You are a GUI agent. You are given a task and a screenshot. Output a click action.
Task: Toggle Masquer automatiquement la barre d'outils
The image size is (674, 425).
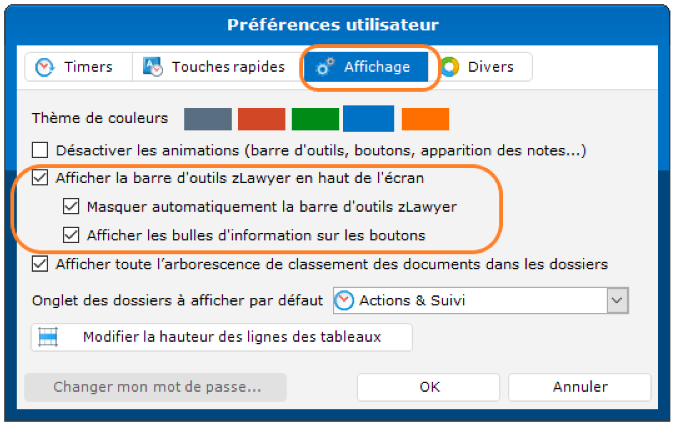tap(70, 208)
